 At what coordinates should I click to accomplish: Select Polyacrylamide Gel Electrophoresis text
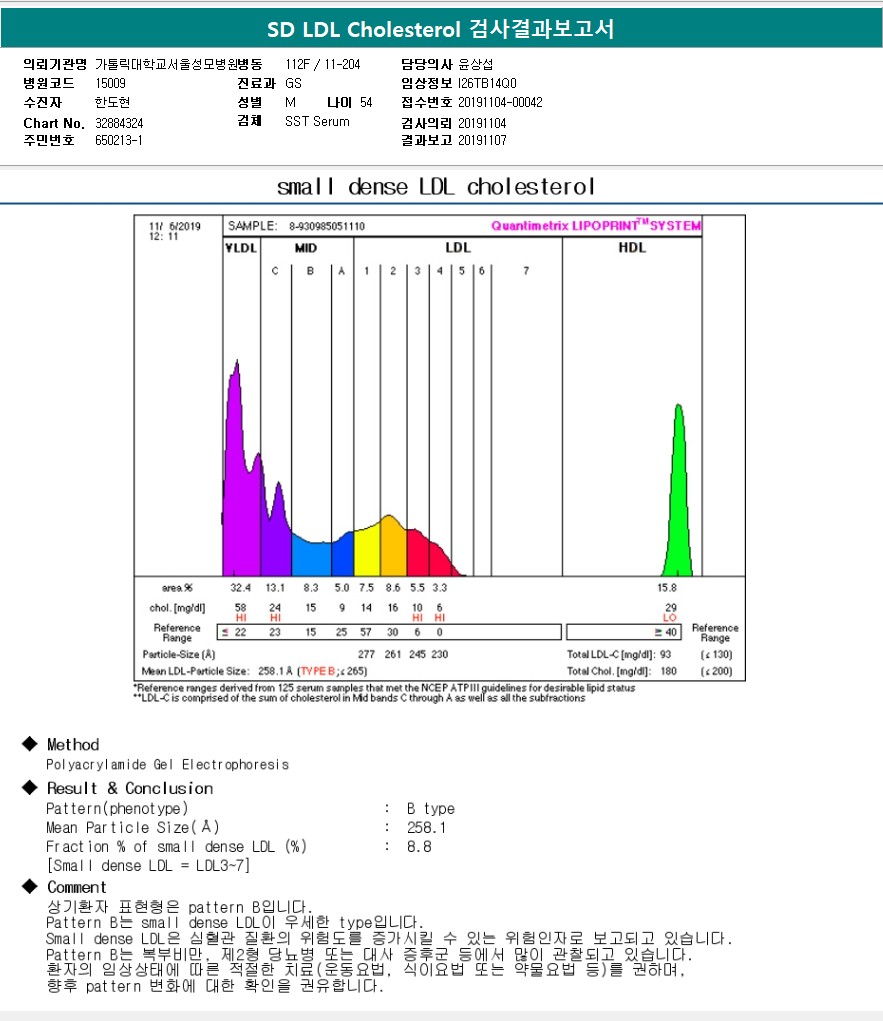(167, 764)
